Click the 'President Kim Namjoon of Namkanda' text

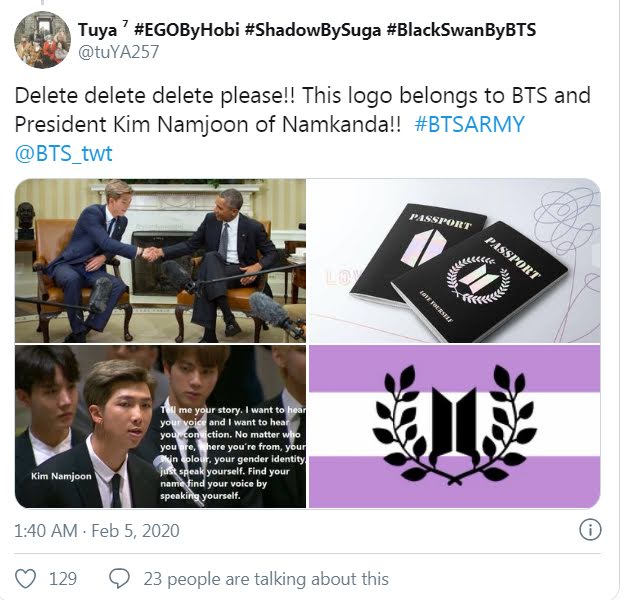click(x=208, y=124)
